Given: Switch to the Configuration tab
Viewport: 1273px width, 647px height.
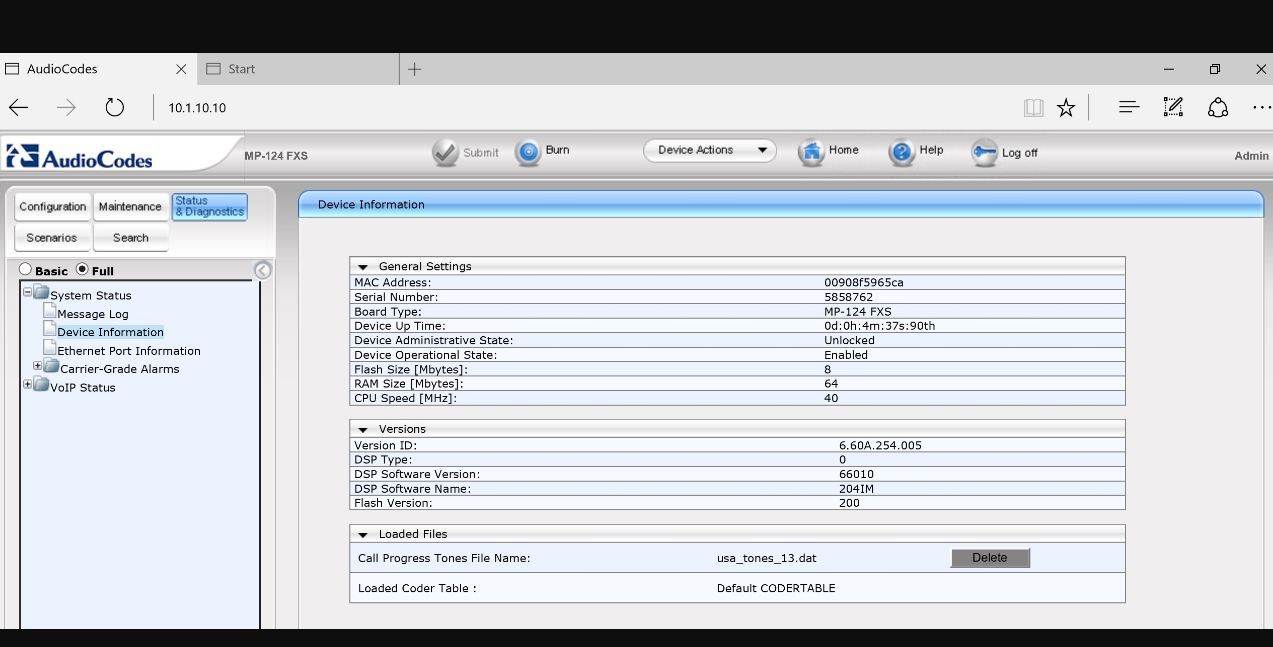Looking at the screenshot, I should coord(52,207).
